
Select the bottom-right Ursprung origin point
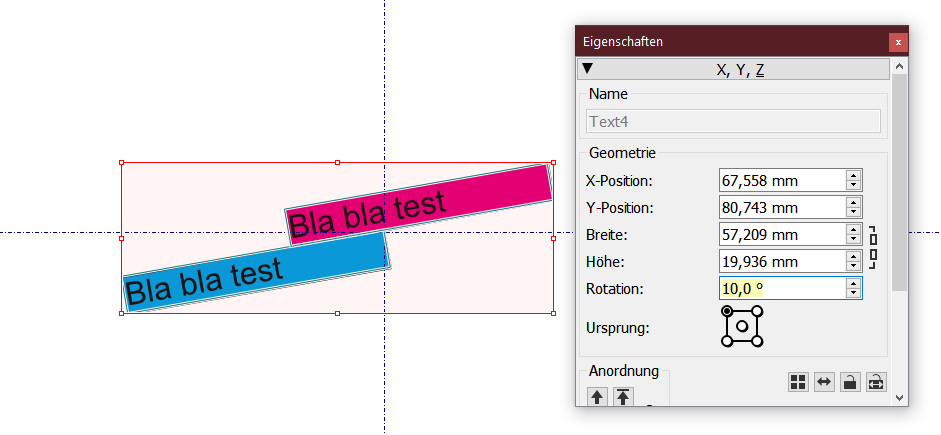pos(756,341)
